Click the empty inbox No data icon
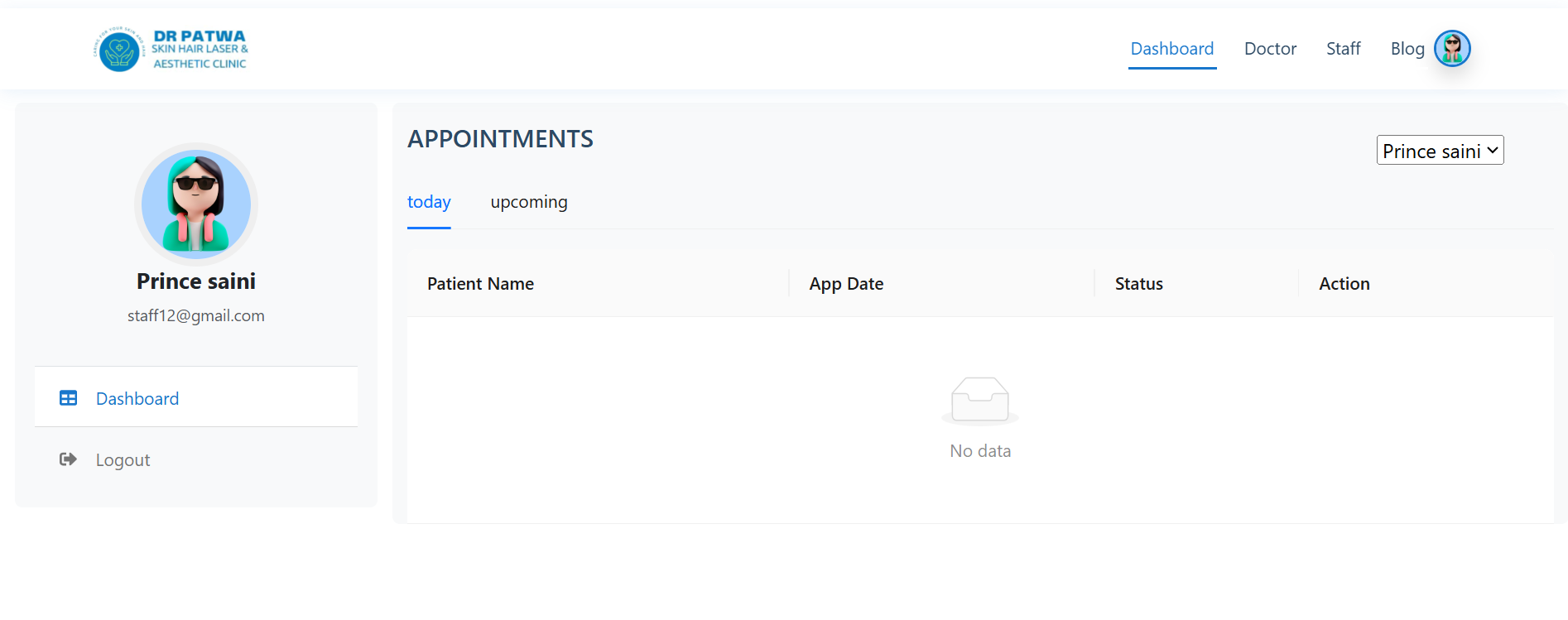The height and width of the screenshot is (620, 1568). [x=980, y=400]
